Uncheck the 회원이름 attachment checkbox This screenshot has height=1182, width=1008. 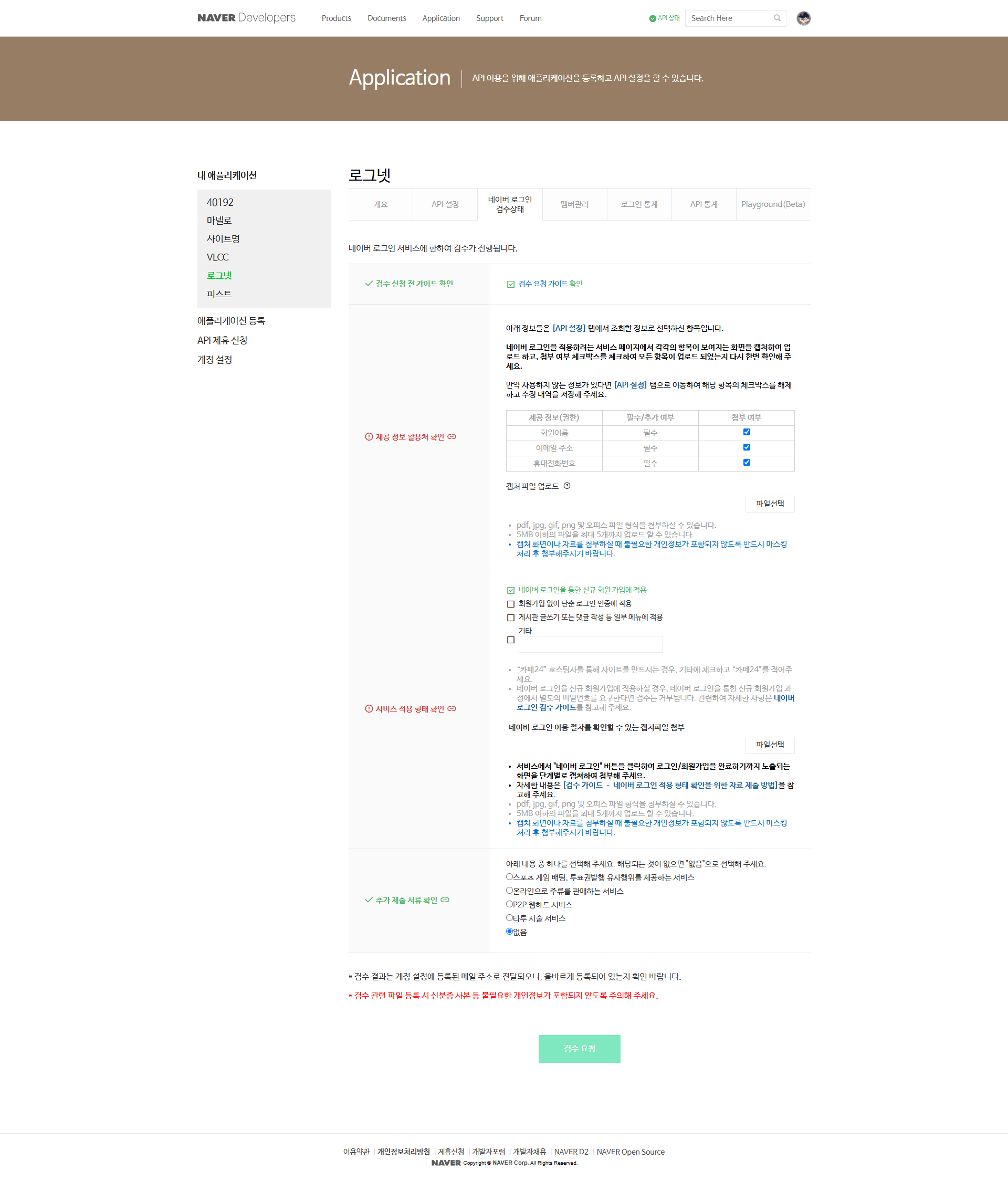pos(746,432)
